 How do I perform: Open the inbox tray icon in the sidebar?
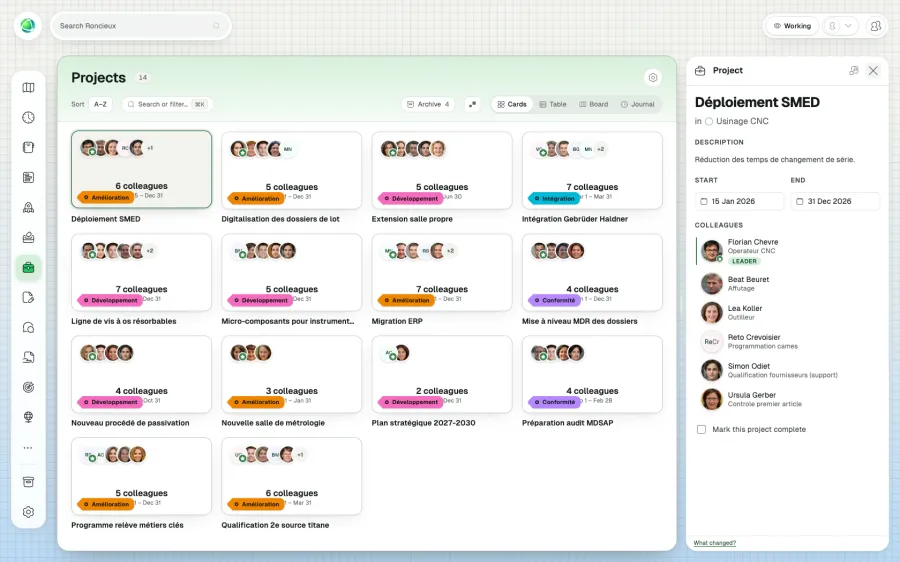[x=28, y=238]
